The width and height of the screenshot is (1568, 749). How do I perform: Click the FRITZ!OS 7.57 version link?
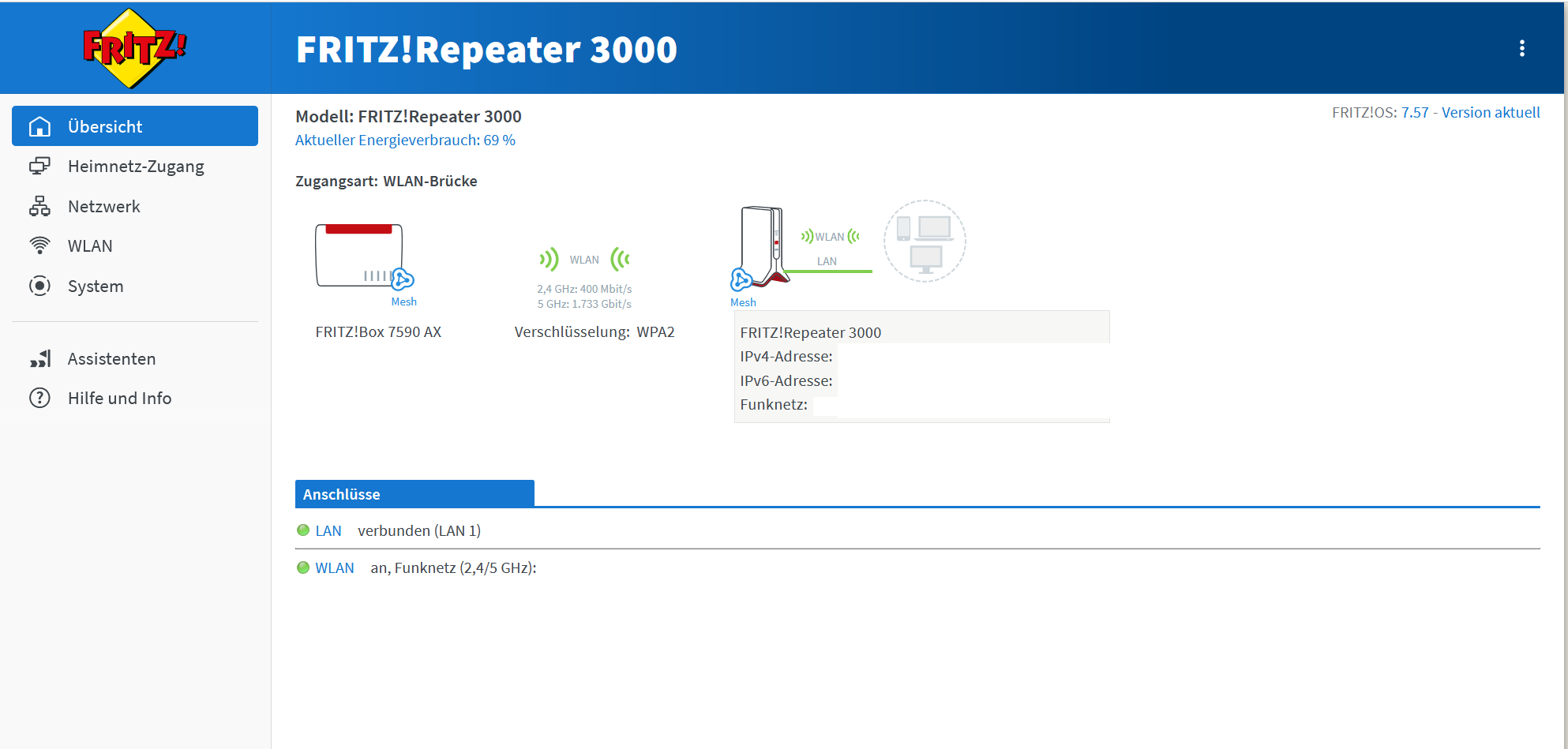(1415, 112)
